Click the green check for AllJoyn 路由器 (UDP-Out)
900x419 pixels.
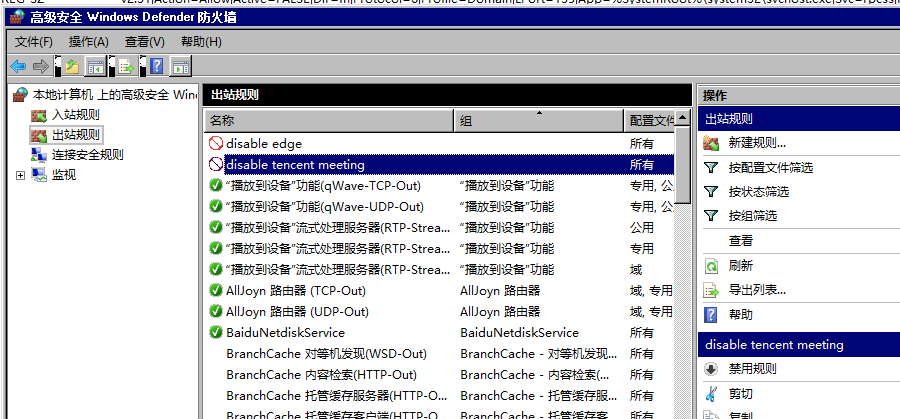(216, 311)
